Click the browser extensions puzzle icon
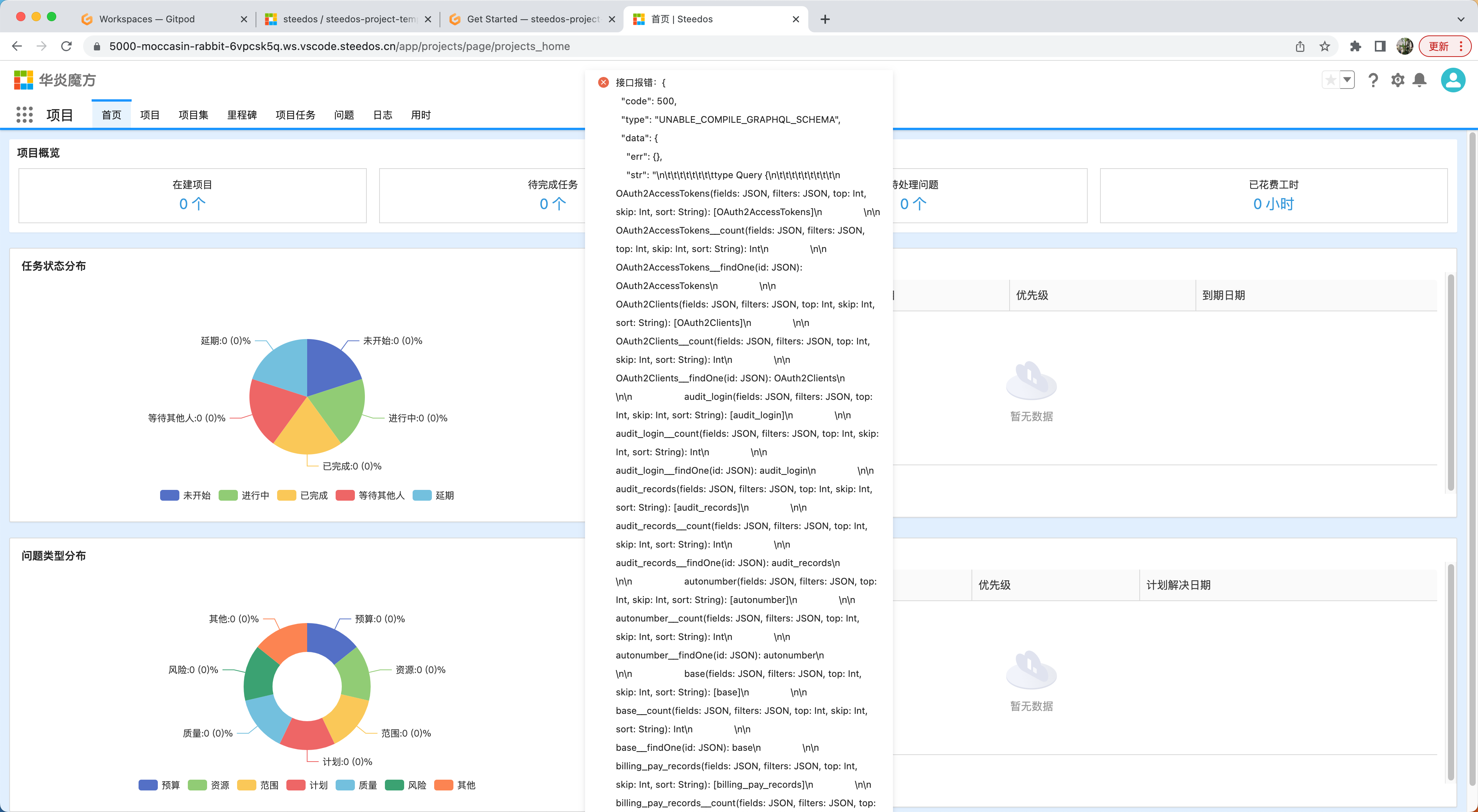This screenshot has width=1478, height=812. (1355, 47)
